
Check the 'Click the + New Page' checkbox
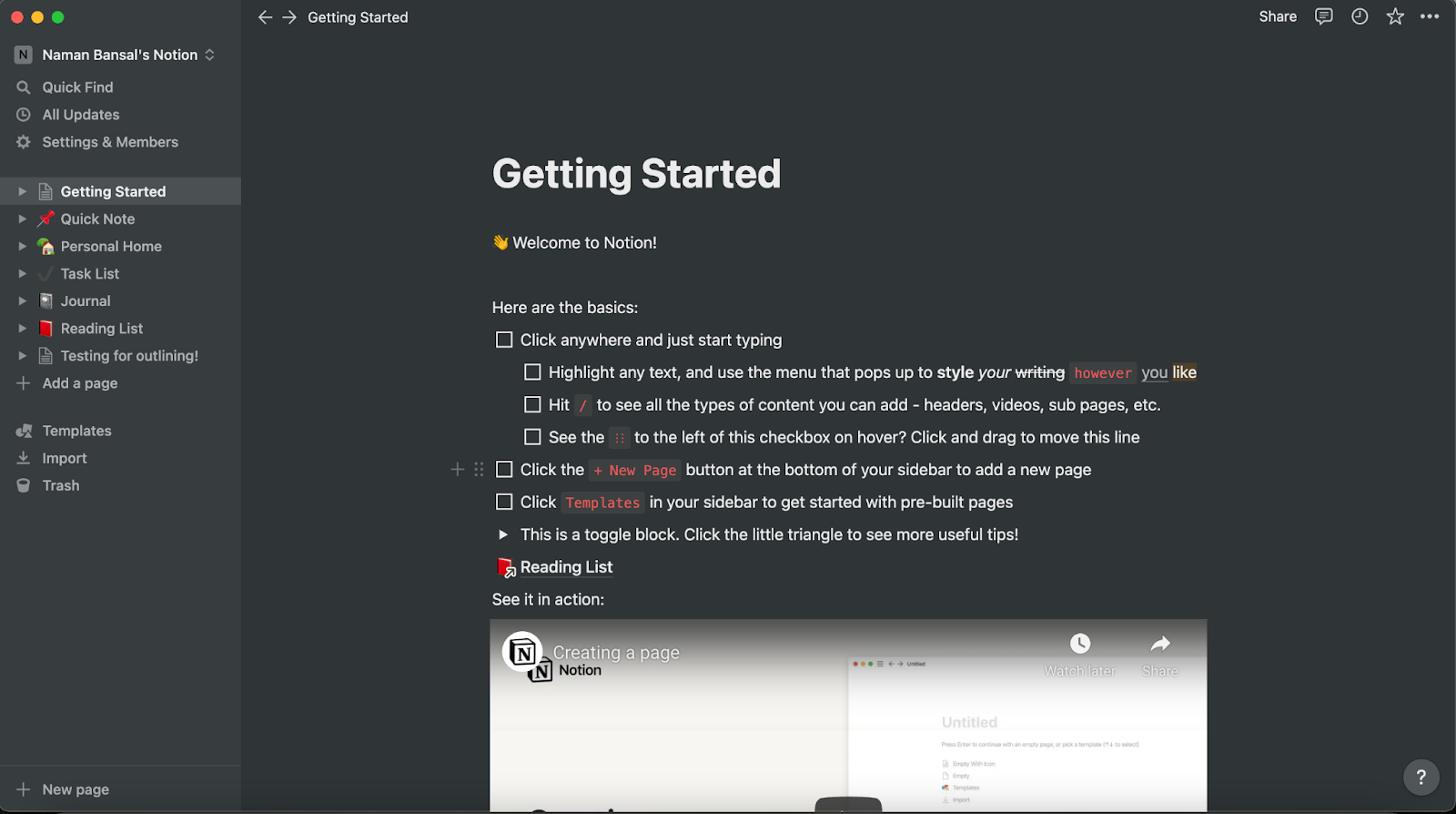(504, 469)
